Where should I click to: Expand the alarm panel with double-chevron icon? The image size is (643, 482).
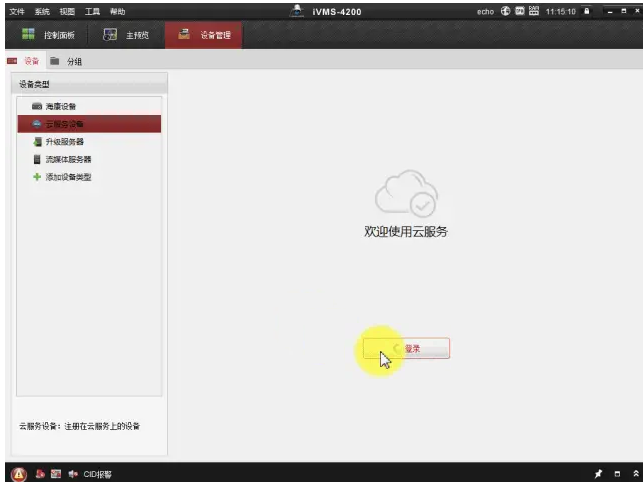634,473
